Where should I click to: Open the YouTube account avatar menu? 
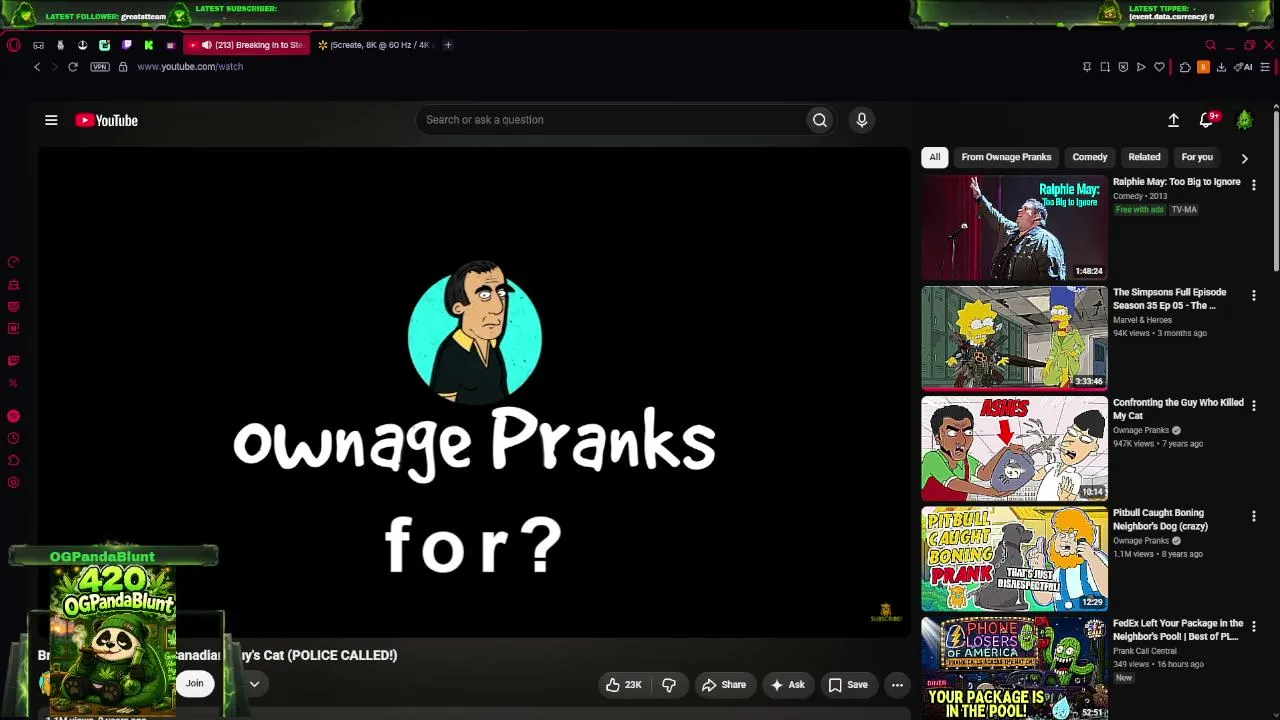pos(1245,120)
